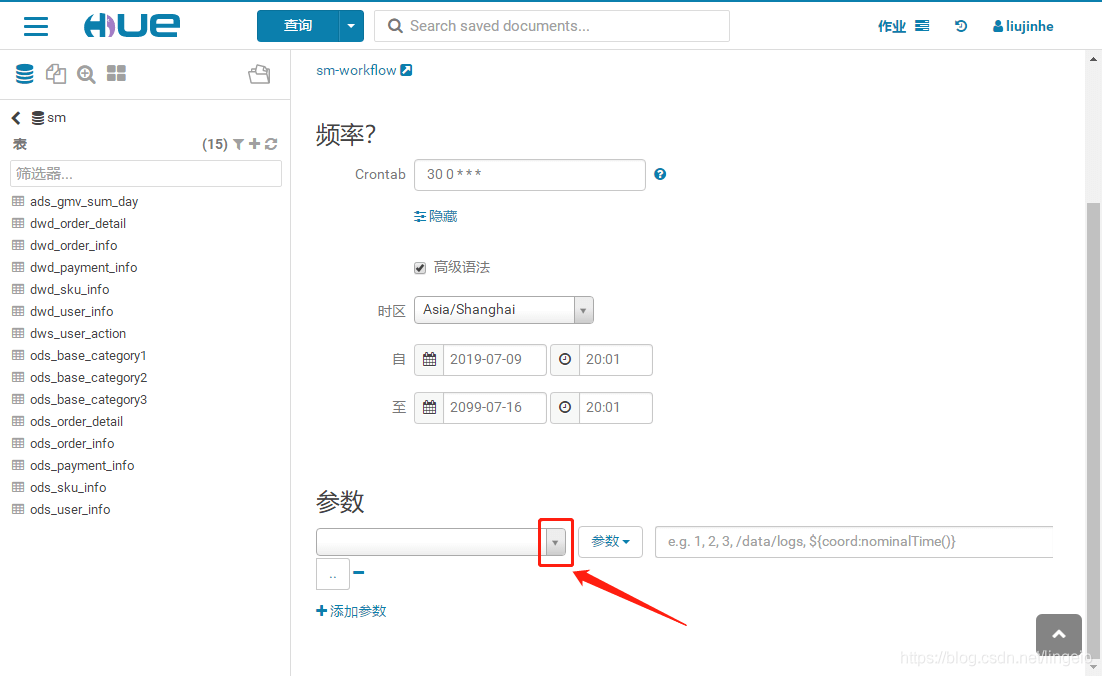Click the sm database name

click(x=56, y=117)
